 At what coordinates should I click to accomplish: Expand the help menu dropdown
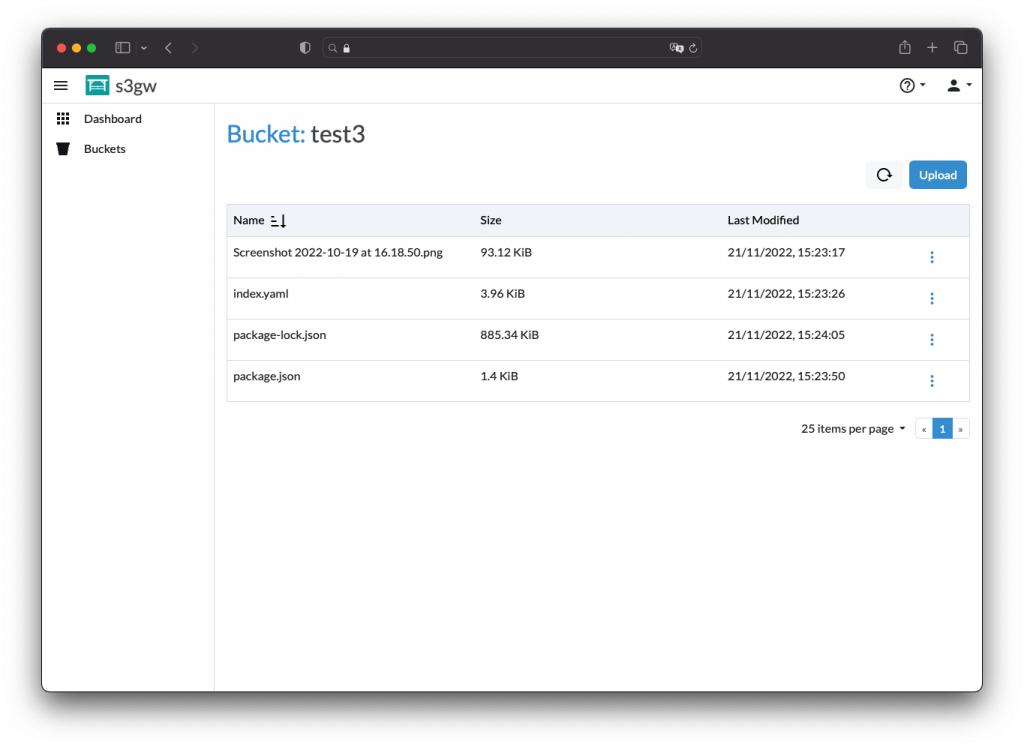(x=912, y=86)
